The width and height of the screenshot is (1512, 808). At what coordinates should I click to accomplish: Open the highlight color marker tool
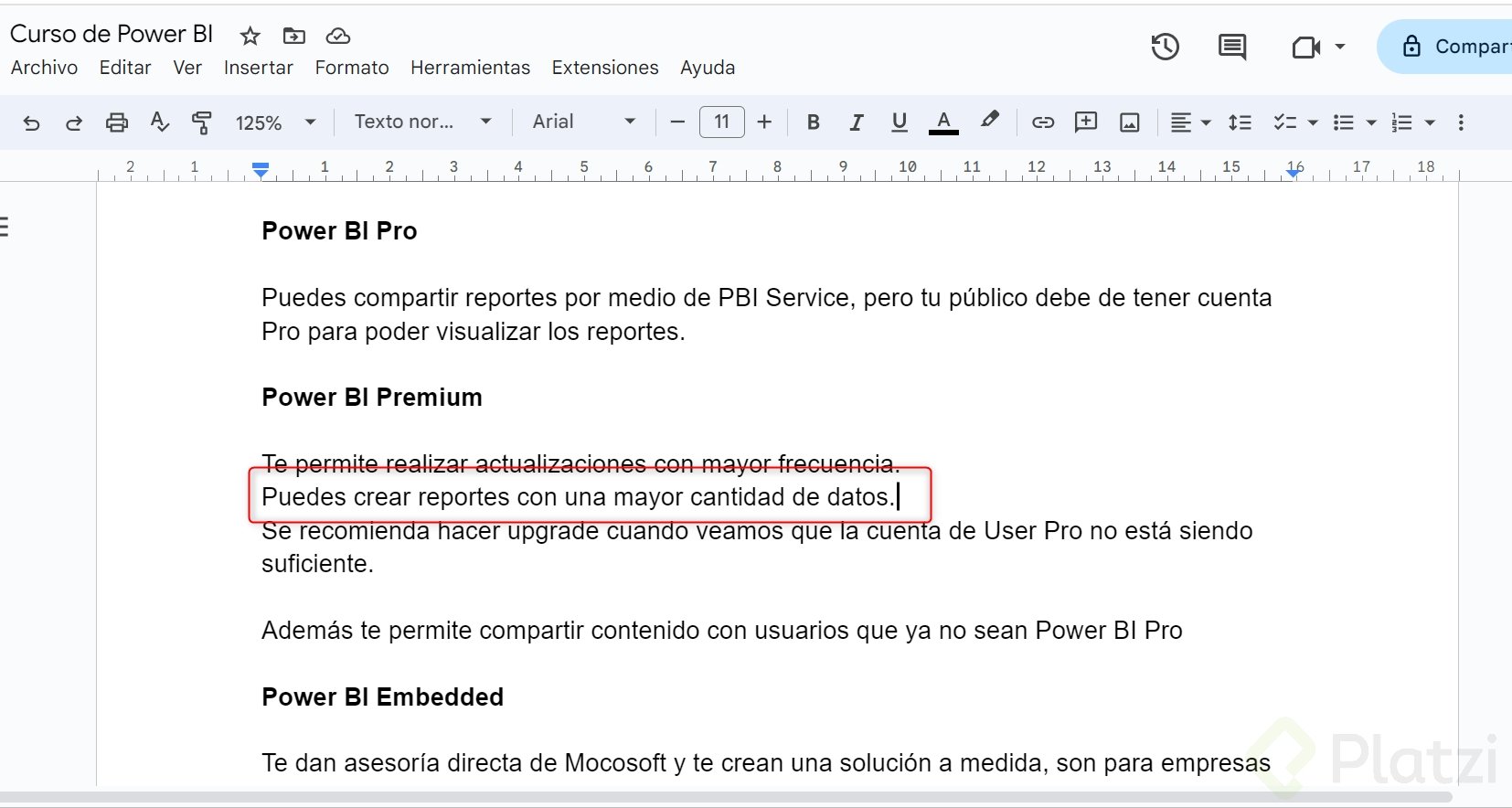(x=989, y=121)
